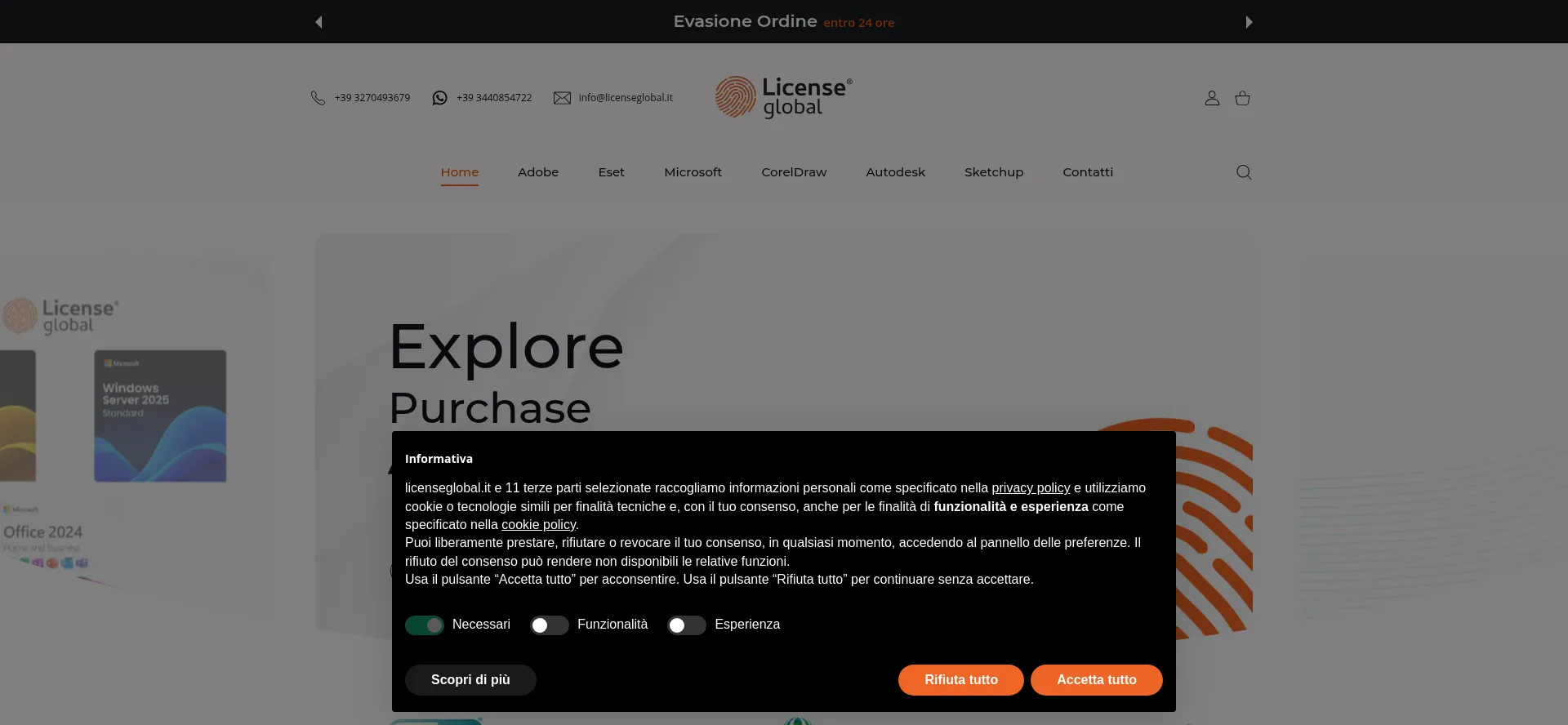Click the Rifiuta tutto button
Screen dimensions: 1568x725
tap(961, 680)
